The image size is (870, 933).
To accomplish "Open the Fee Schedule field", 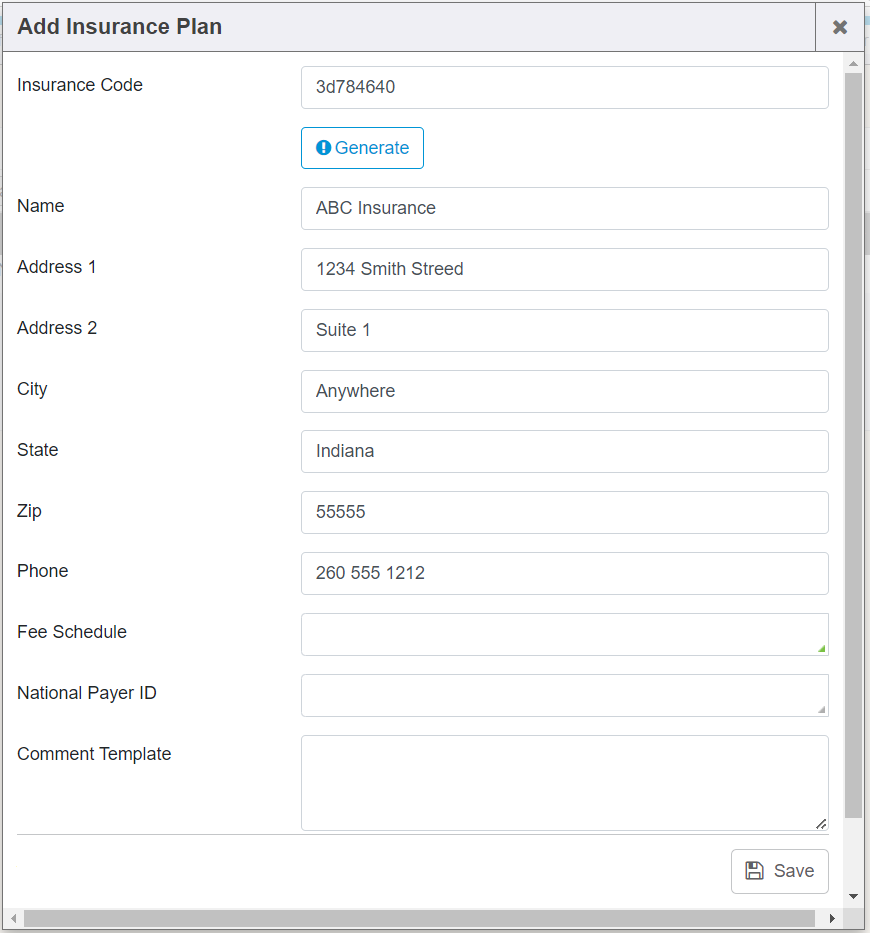I will click(564, 634).
